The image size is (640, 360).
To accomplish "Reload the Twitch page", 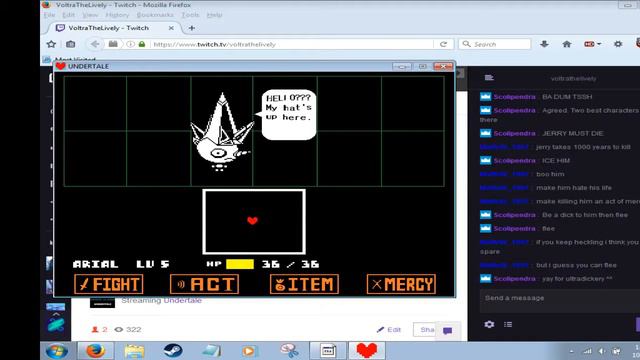I will pos(443,44).
